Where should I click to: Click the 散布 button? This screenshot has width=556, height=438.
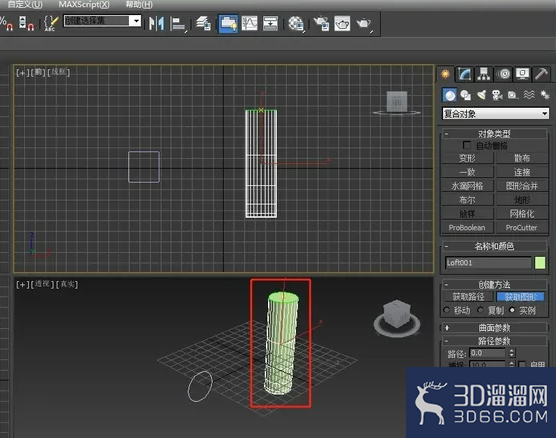(522, 158)
